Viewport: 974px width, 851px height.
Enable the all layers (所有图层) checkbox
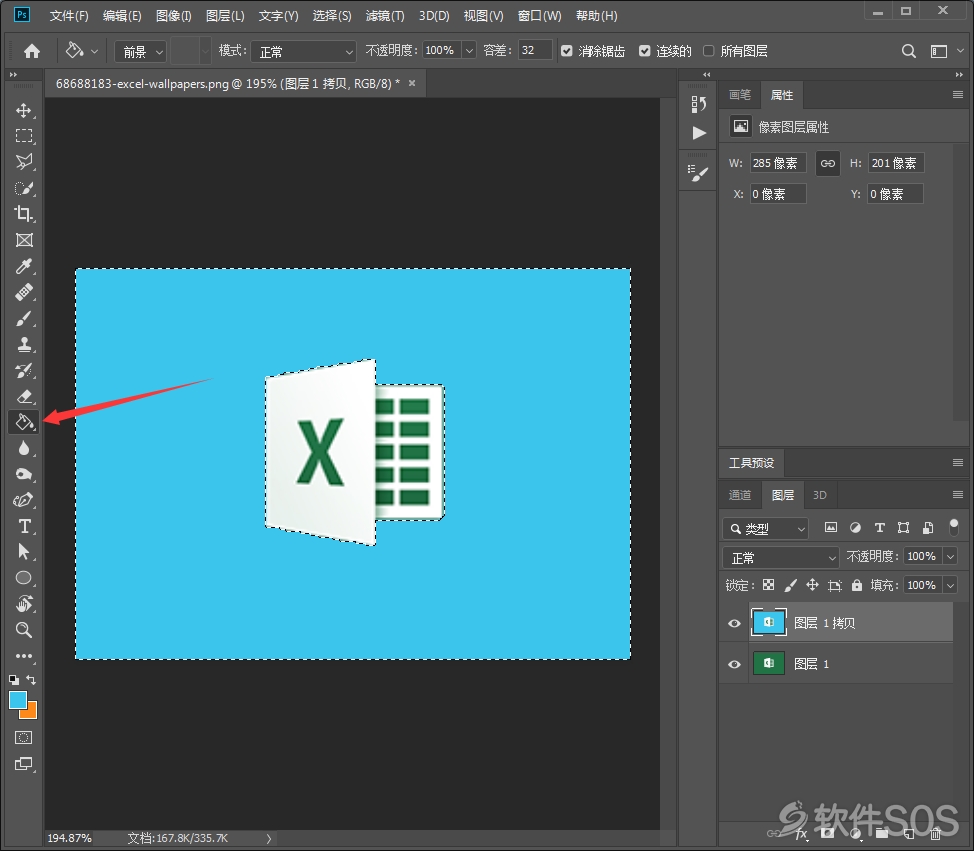tap(708, 51)
